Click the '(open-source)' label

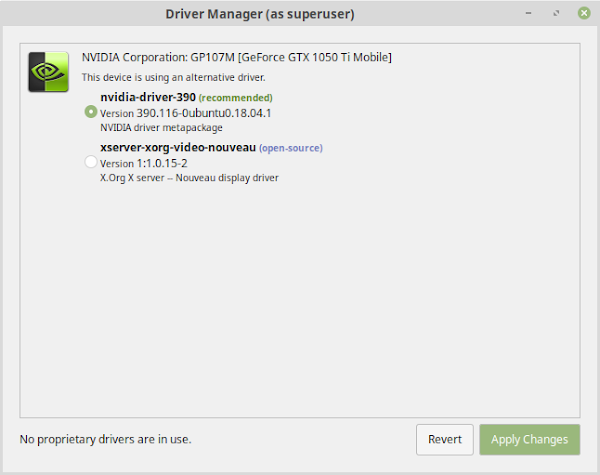pos(291,148)
